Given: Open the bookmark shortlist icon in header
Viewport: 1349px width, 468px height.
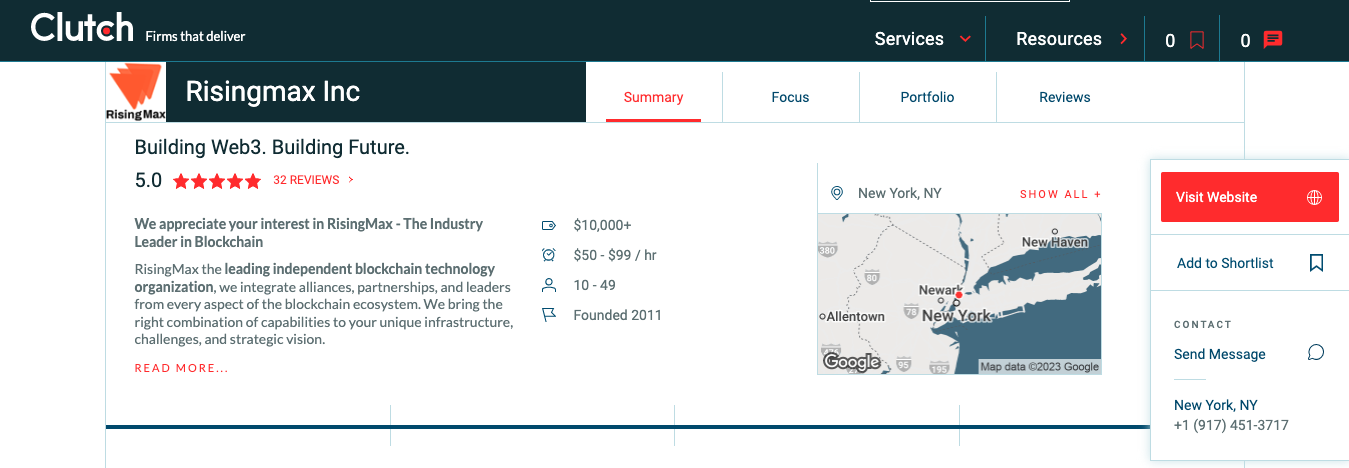Looking at the screenshot, I should click(x=1197, y=41).
